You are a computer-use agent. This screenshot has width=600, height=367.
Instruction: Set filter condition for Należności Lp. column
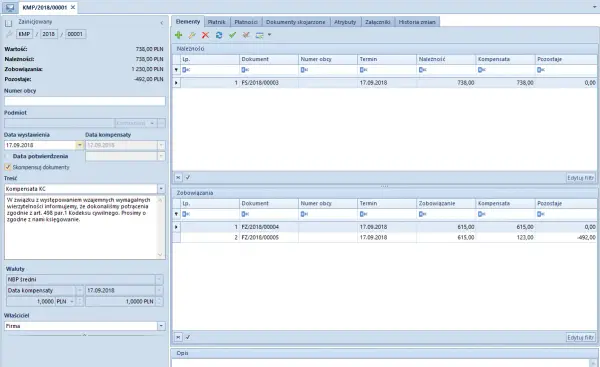point(185,70)
